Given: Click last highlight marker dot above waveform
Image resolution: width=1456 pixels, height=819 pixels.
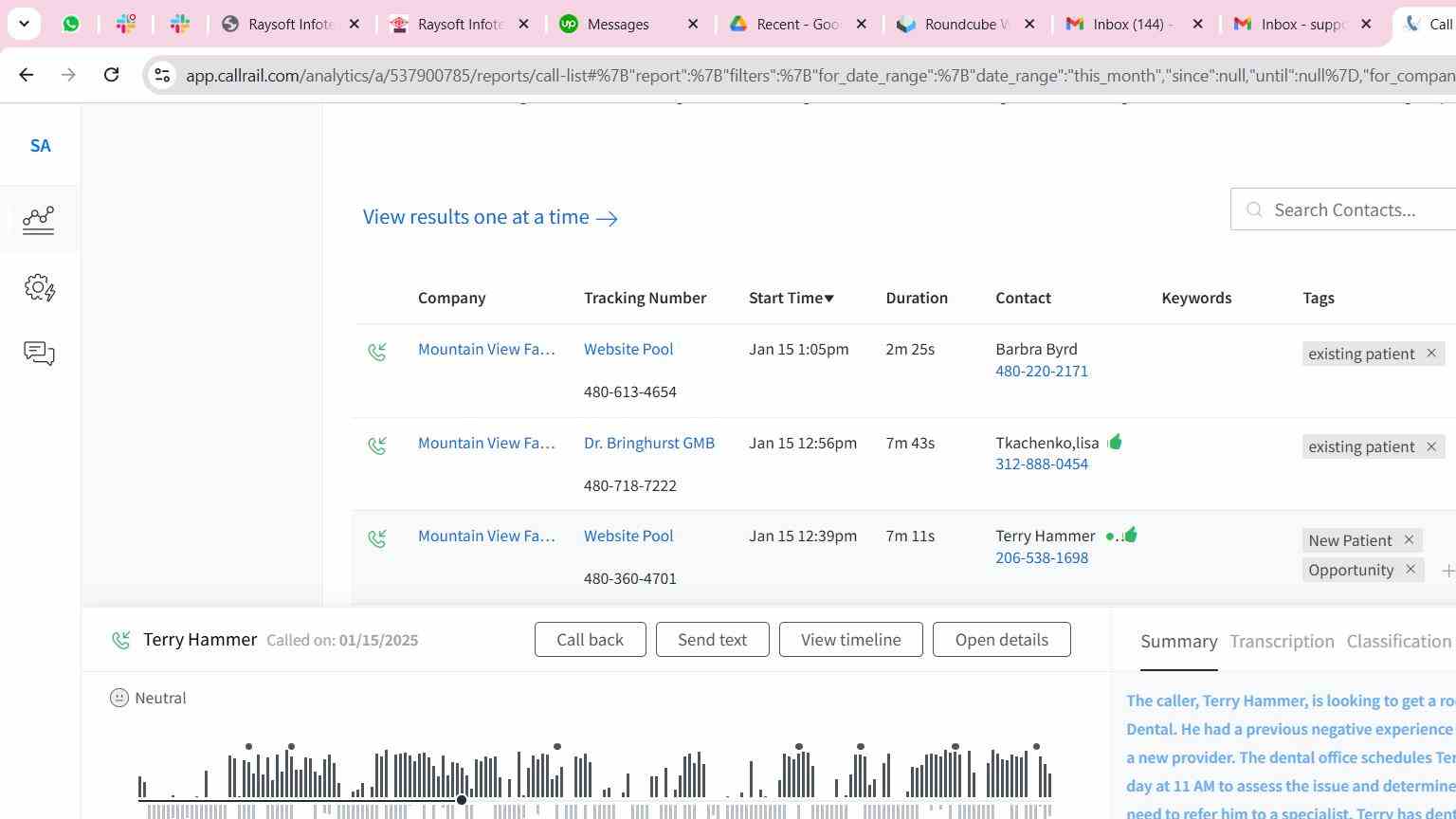Looking at the screenshot, I should (x=1036, y=747).
